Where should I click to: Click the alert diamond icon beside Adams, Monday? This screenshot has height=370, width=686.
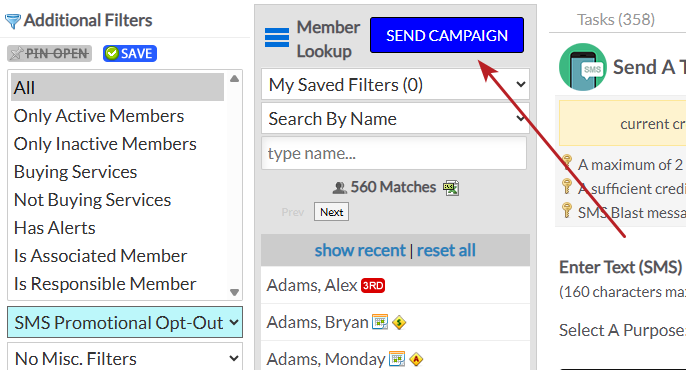click(x=416, y=360)
